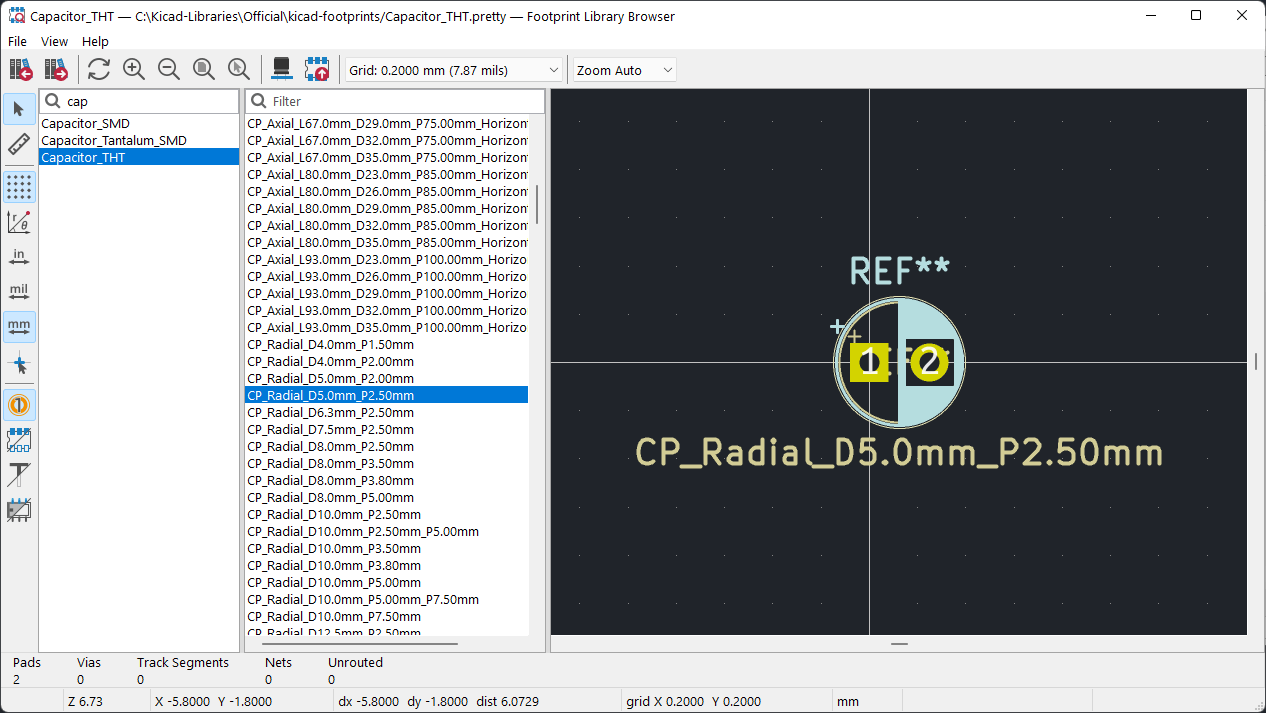Toggle graphic edges sketch mode

[x=19, y=510]
